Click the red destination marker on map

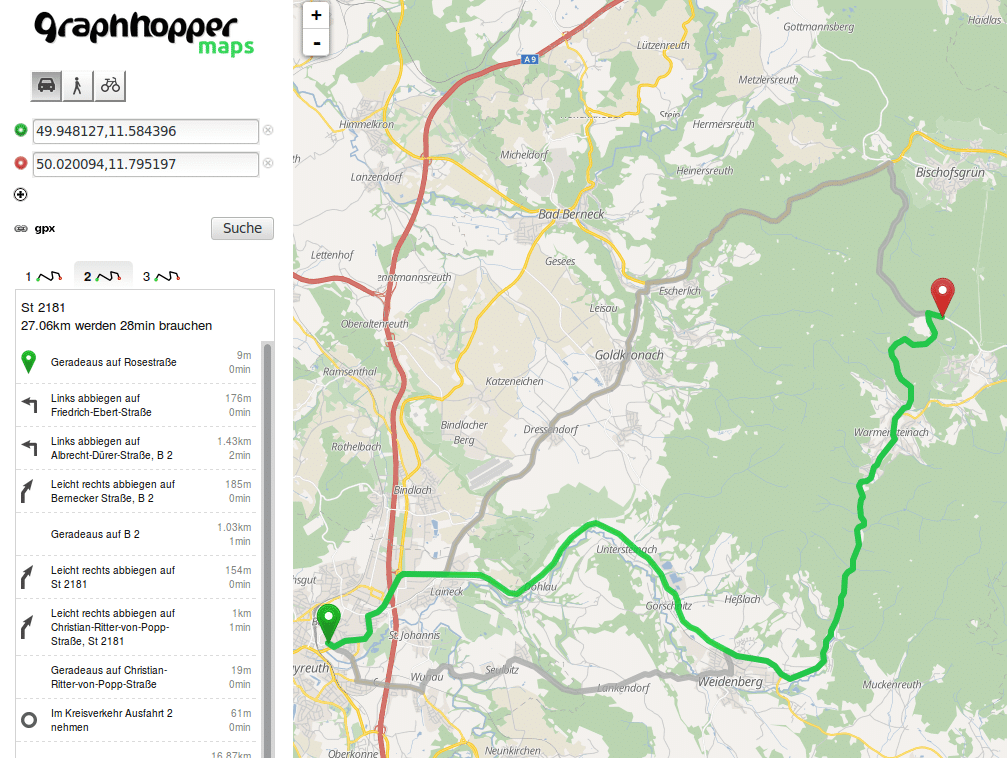point(942,296)
